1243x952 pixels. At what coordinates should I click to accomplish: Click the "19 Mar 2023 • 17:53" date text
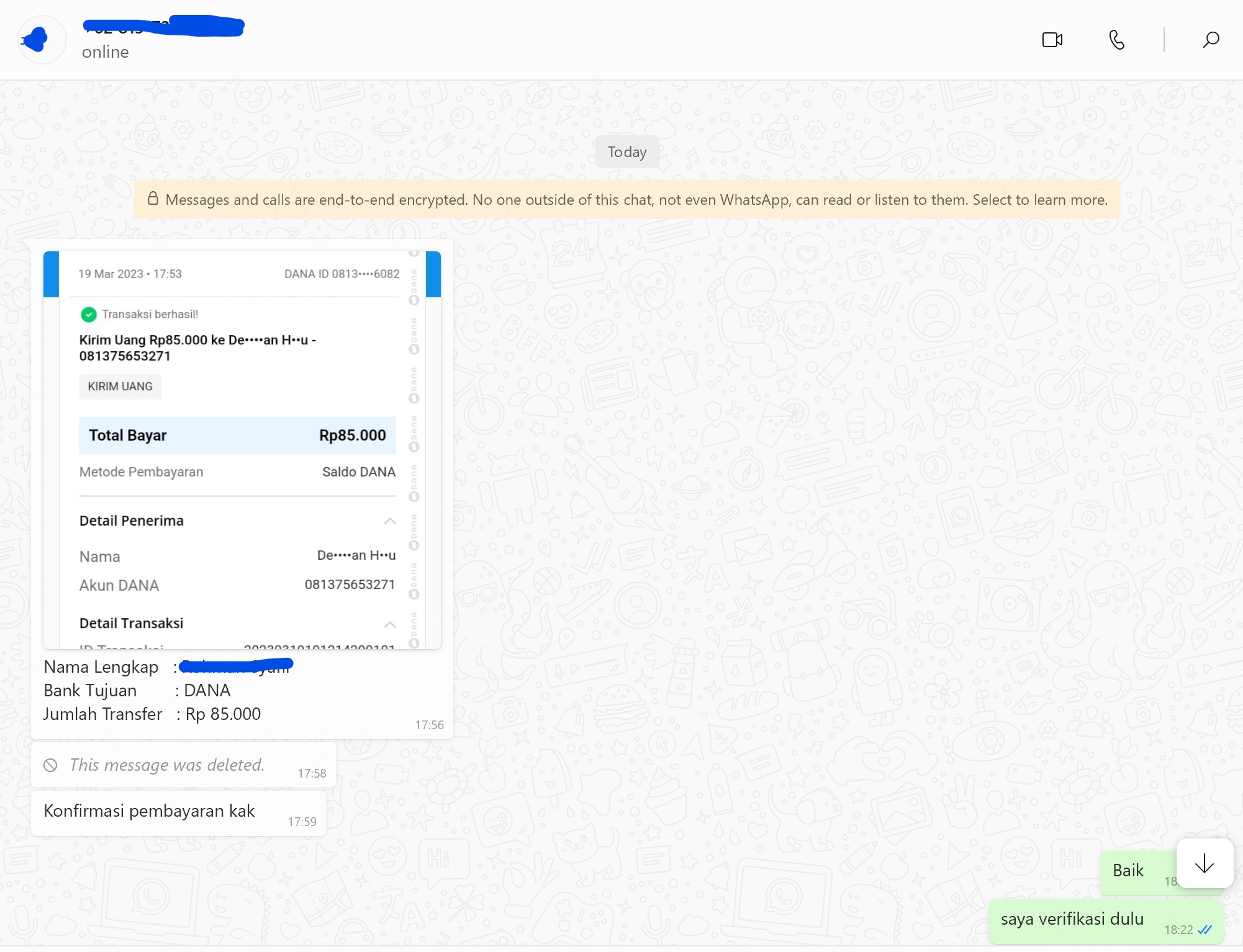pos(130,274)
